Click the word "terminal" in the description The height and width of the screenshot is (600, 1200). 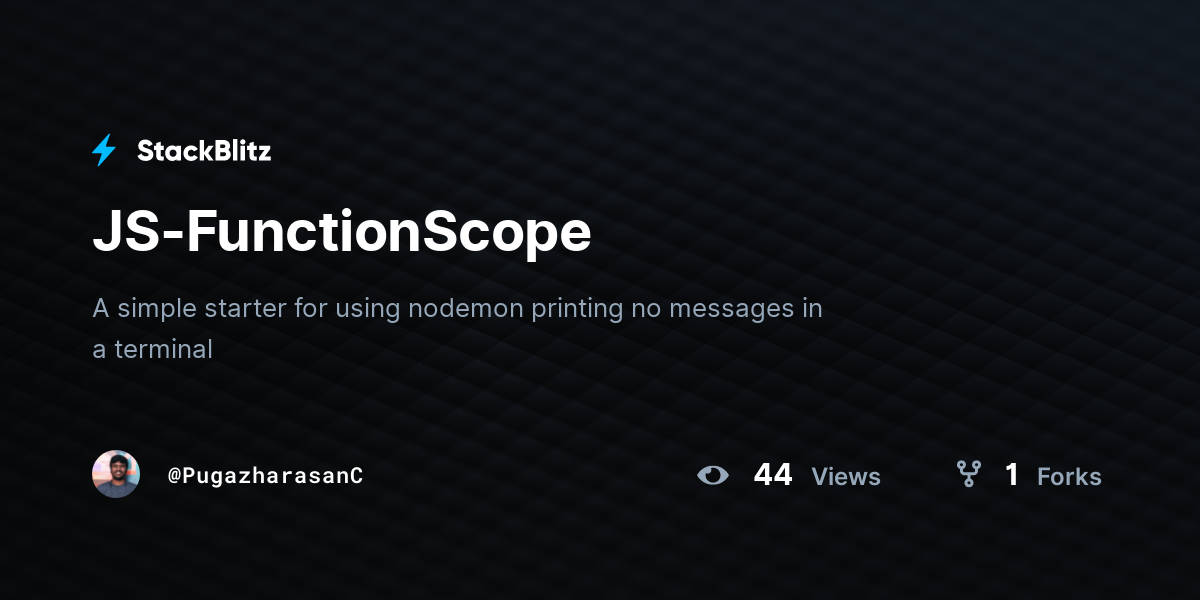pos(163,349)
